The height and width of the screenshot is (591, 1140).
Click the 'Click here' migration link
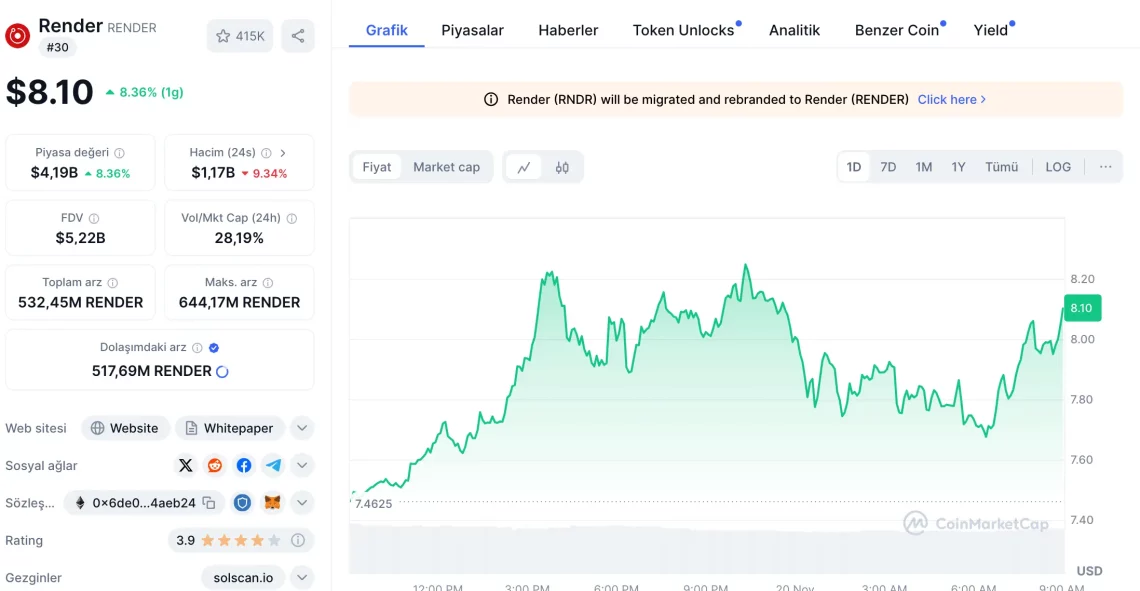click(951, 99)
